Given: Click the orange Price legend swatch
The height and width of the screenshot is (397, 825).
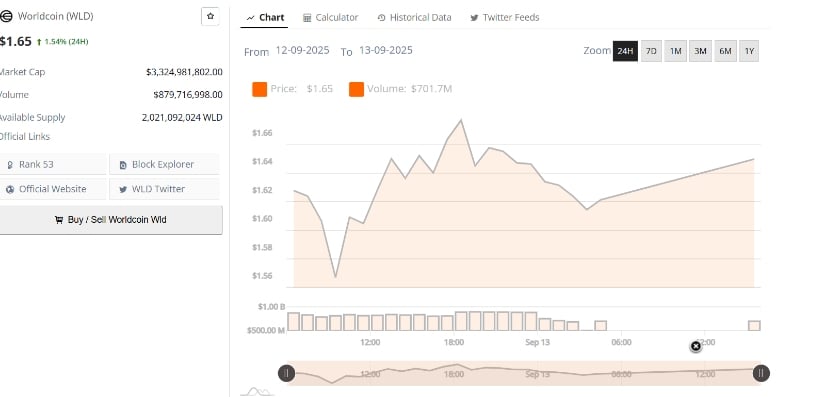Looking at the screenshot, I should coord(259,89).
